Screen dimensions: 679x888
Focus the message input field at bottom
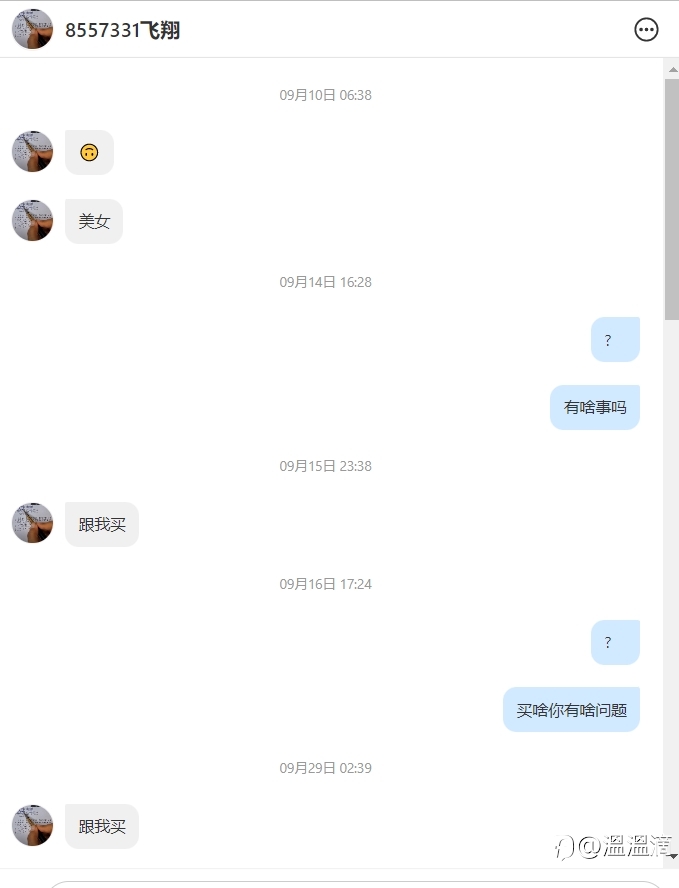click(356, 884)
